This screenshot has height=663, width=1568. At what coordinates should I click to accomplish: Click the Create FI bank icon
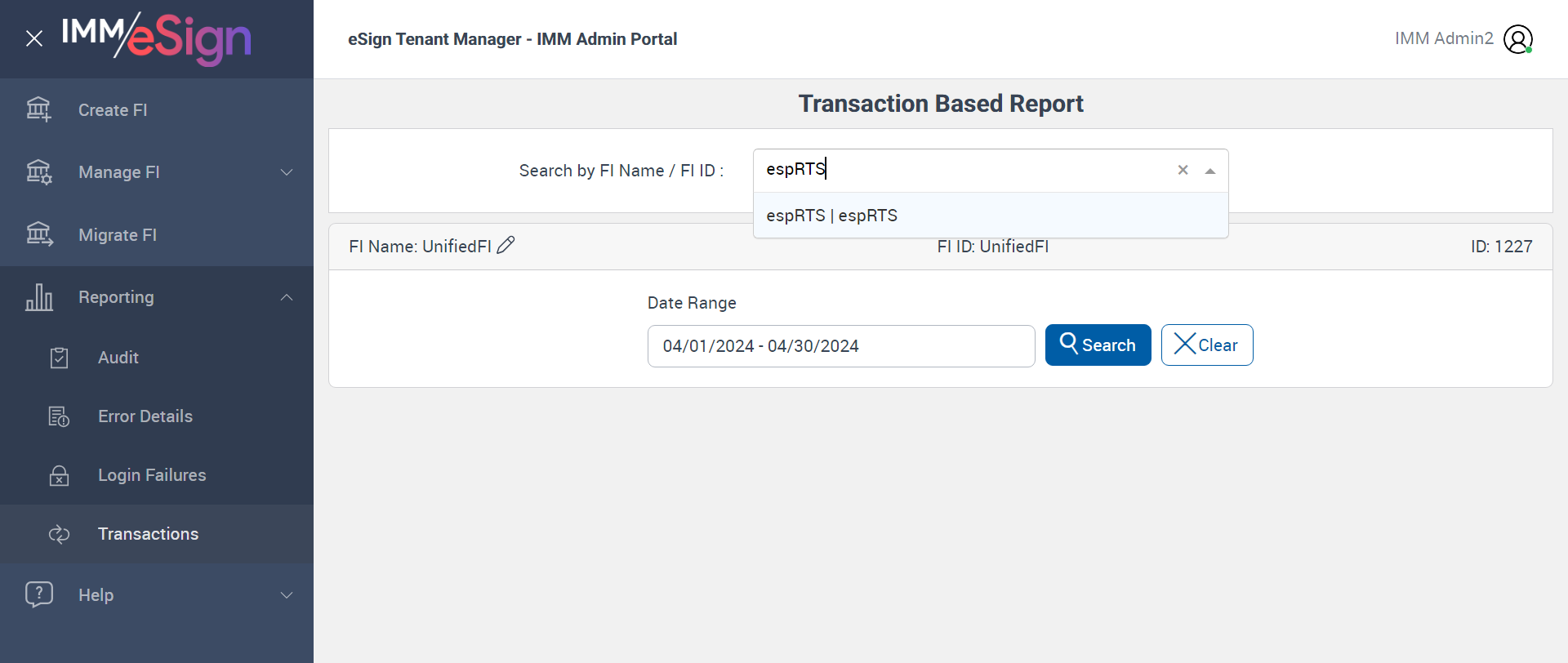(x=38, y=109)
